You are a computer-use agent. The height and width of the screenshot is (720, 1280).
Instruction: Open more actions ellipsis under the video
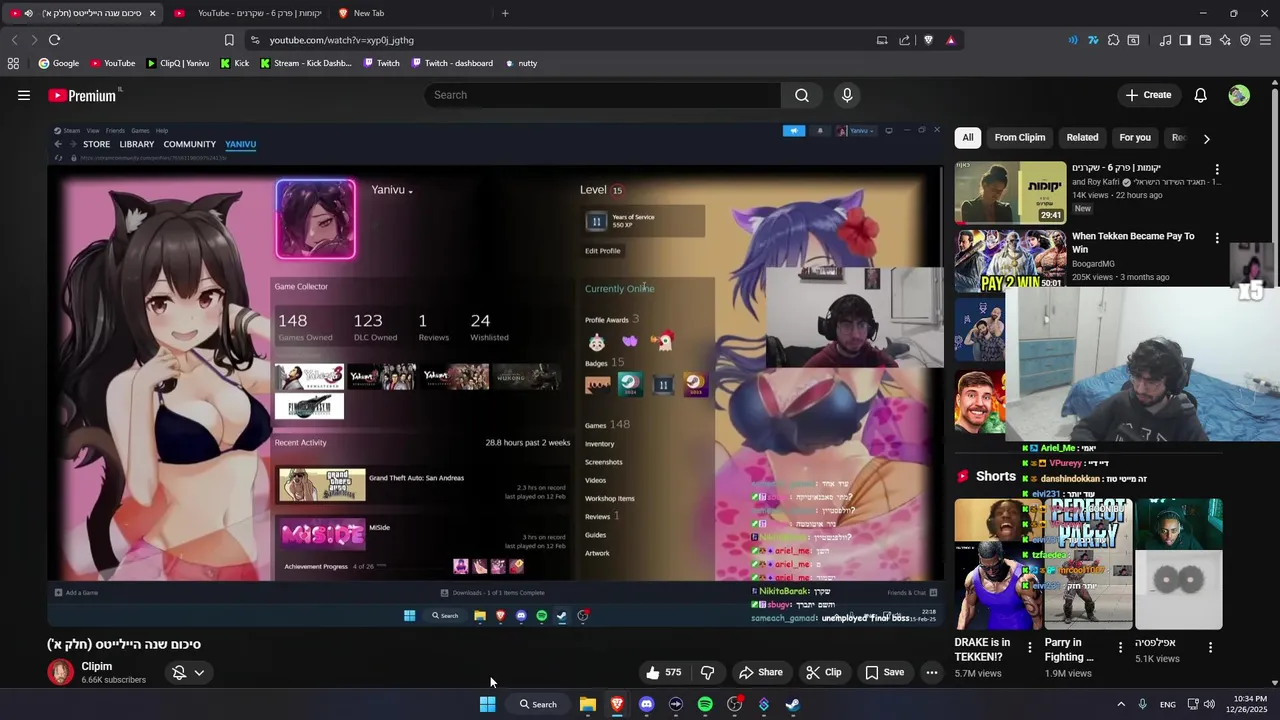(932, 672)
